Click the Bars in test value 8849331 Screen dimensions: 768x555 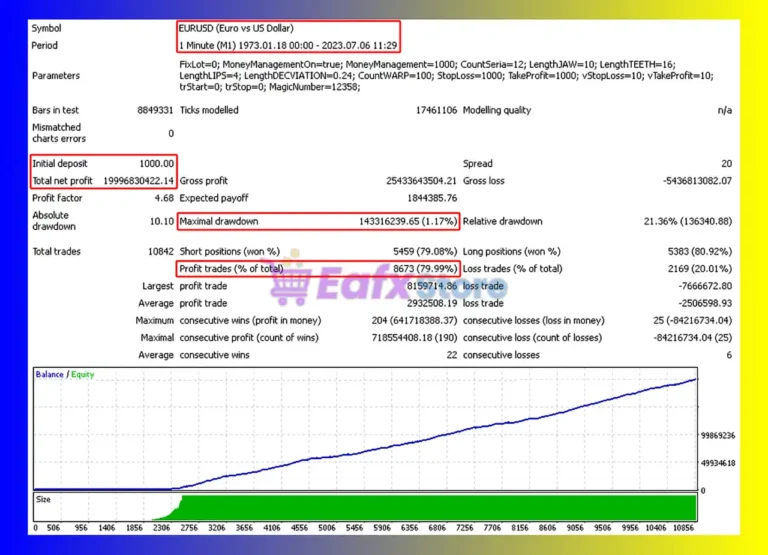[x=155, y=110]
